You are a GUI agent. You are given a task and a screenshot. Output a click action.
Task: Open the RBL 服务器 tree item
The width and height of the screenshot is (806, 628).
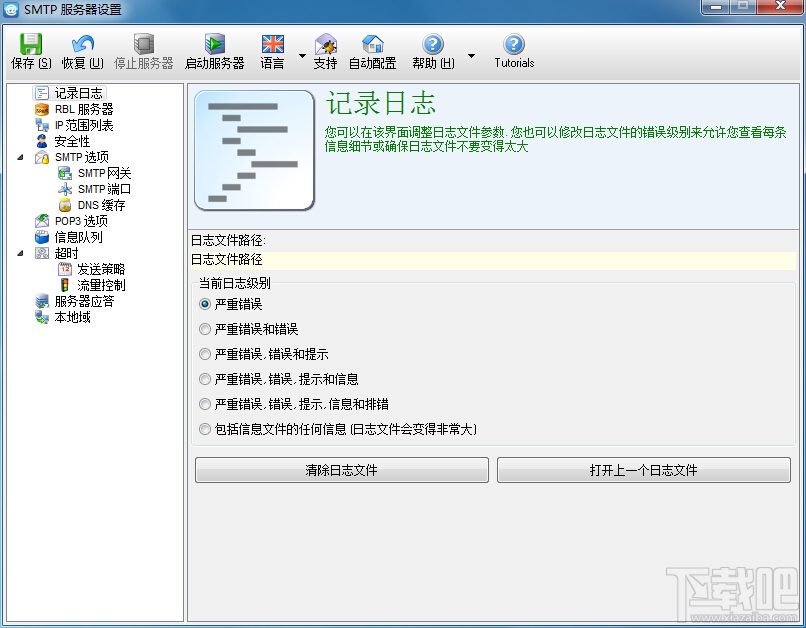(84, 109)
